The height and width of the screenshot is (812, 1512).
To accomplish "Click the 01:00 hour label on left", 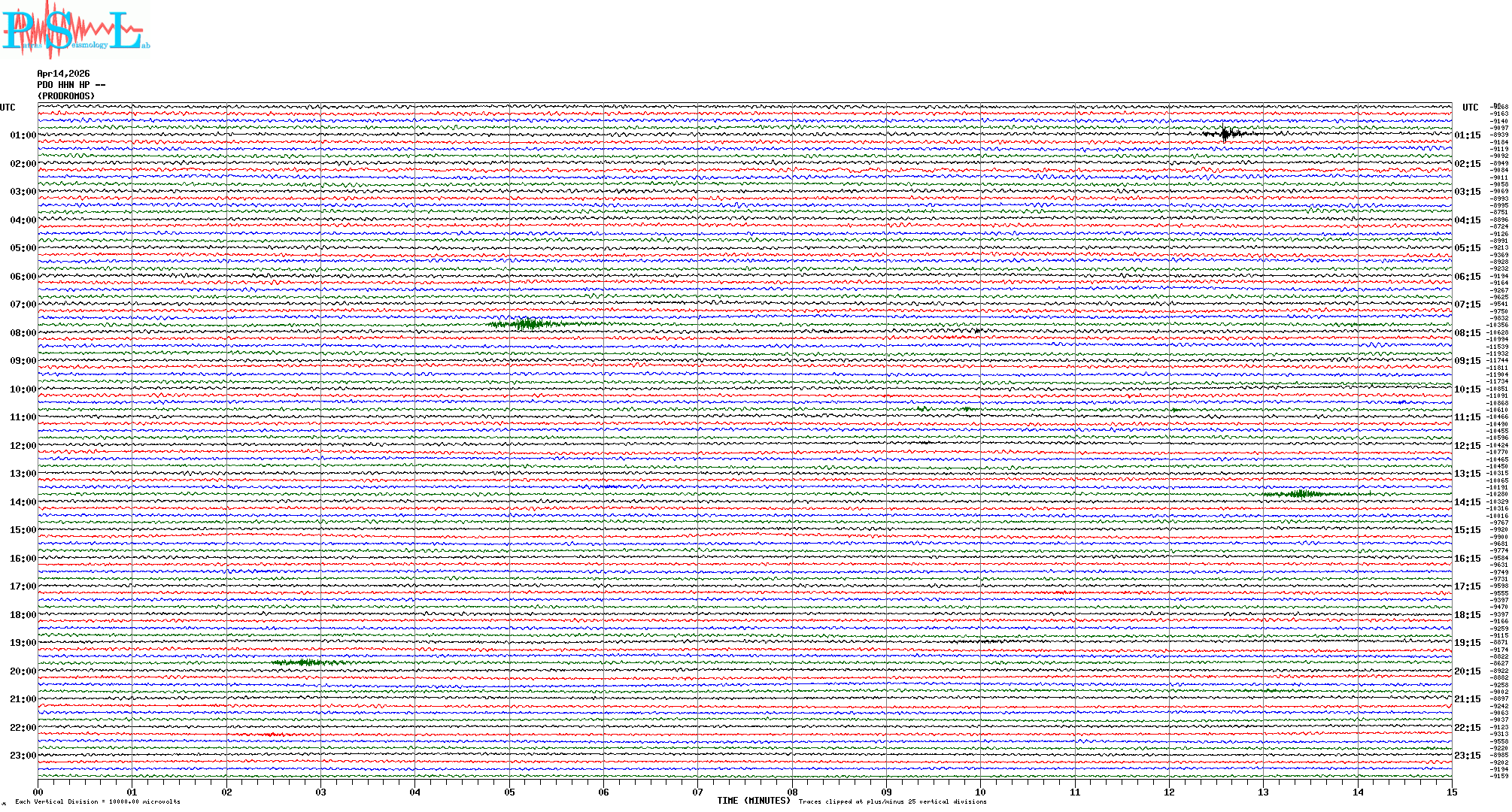I will pos(23,135).
